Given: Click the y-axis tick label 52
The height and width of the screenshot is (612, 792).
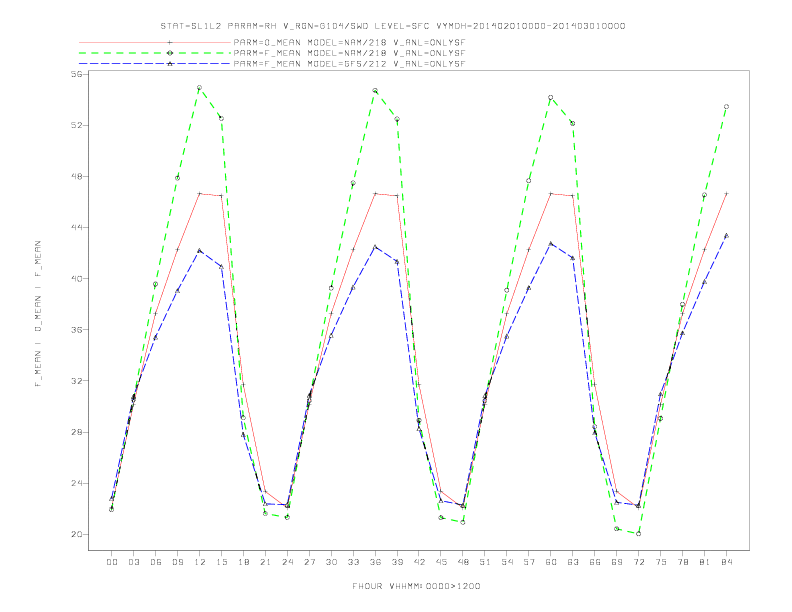Looking at the screenshot, I should pyautogui.click(x=78, y=125).
